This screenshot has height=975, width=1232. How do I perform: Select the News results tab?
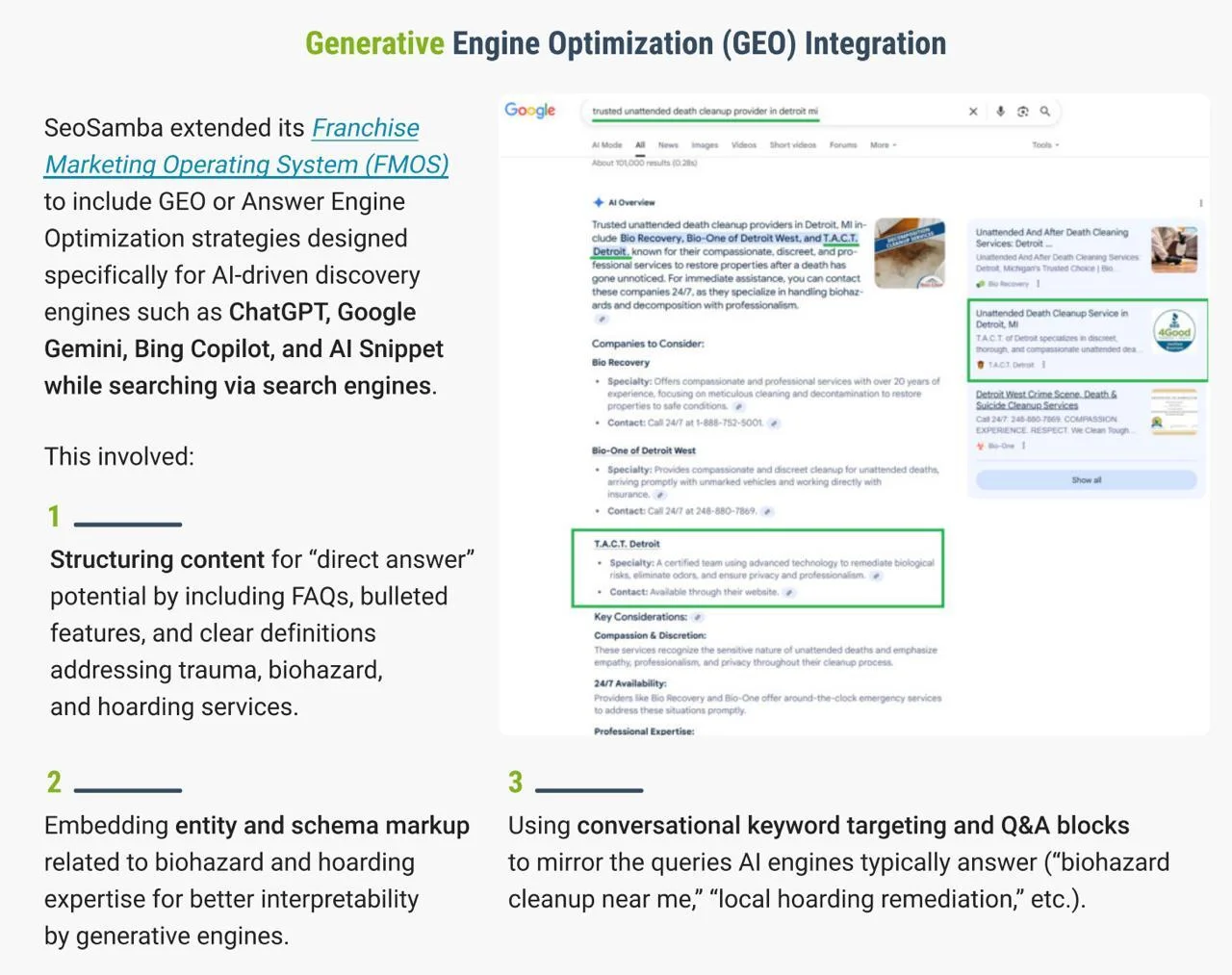point(668,145)
